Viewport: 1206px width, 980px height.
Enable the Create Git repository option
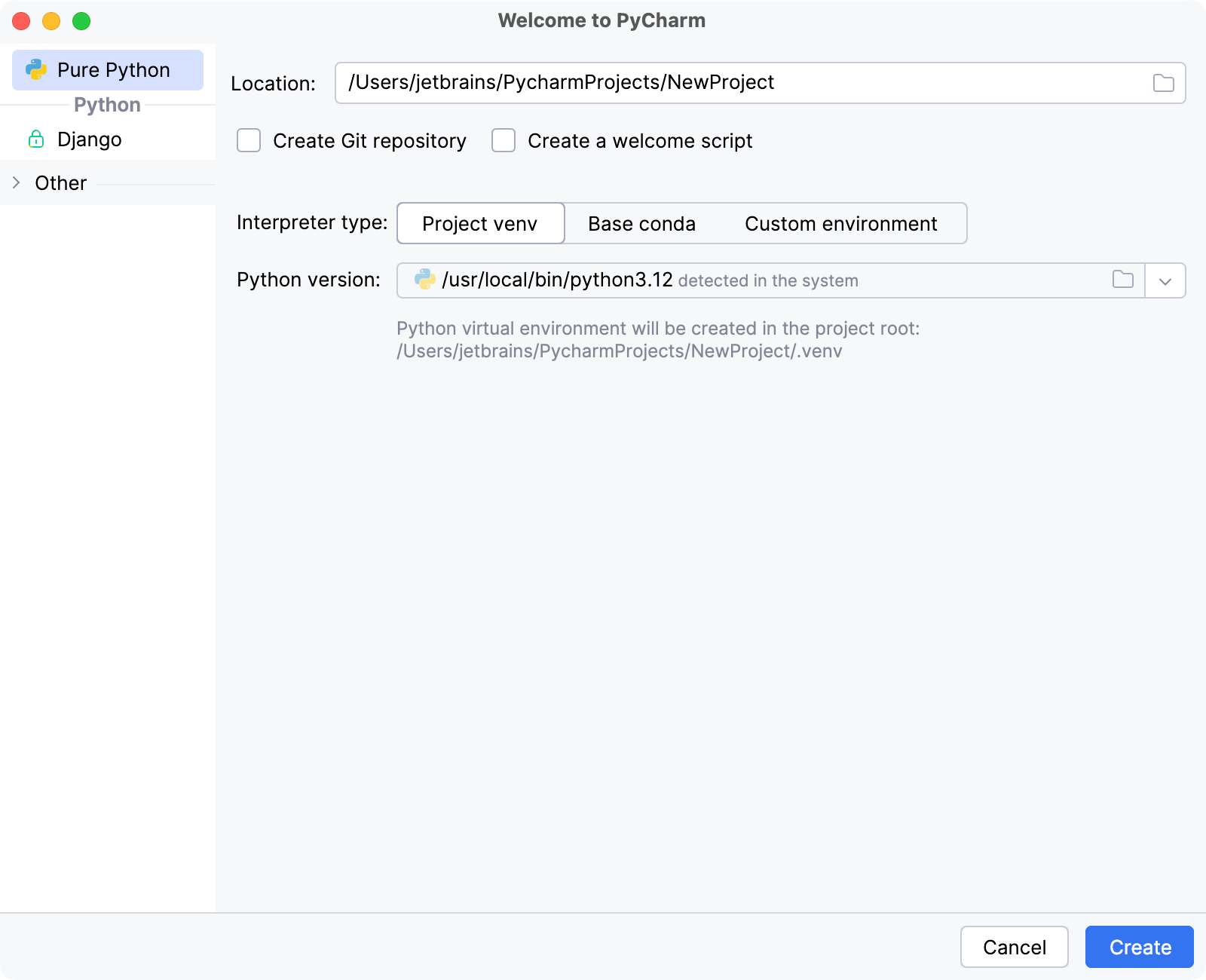tap(249, 140)
